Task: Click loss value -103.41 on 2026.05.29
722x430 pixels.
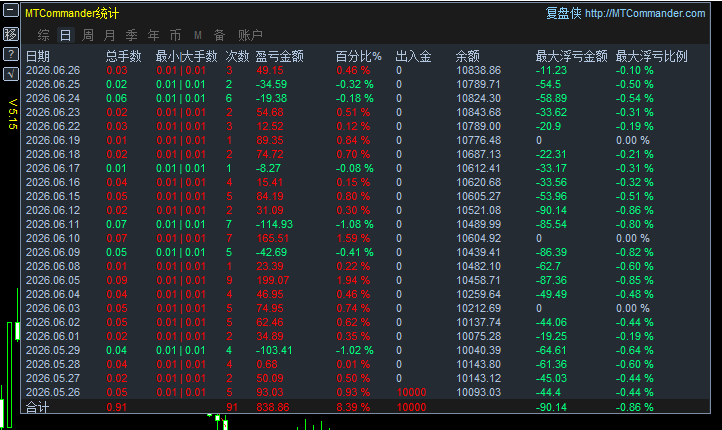Action: tap(274, 350)
